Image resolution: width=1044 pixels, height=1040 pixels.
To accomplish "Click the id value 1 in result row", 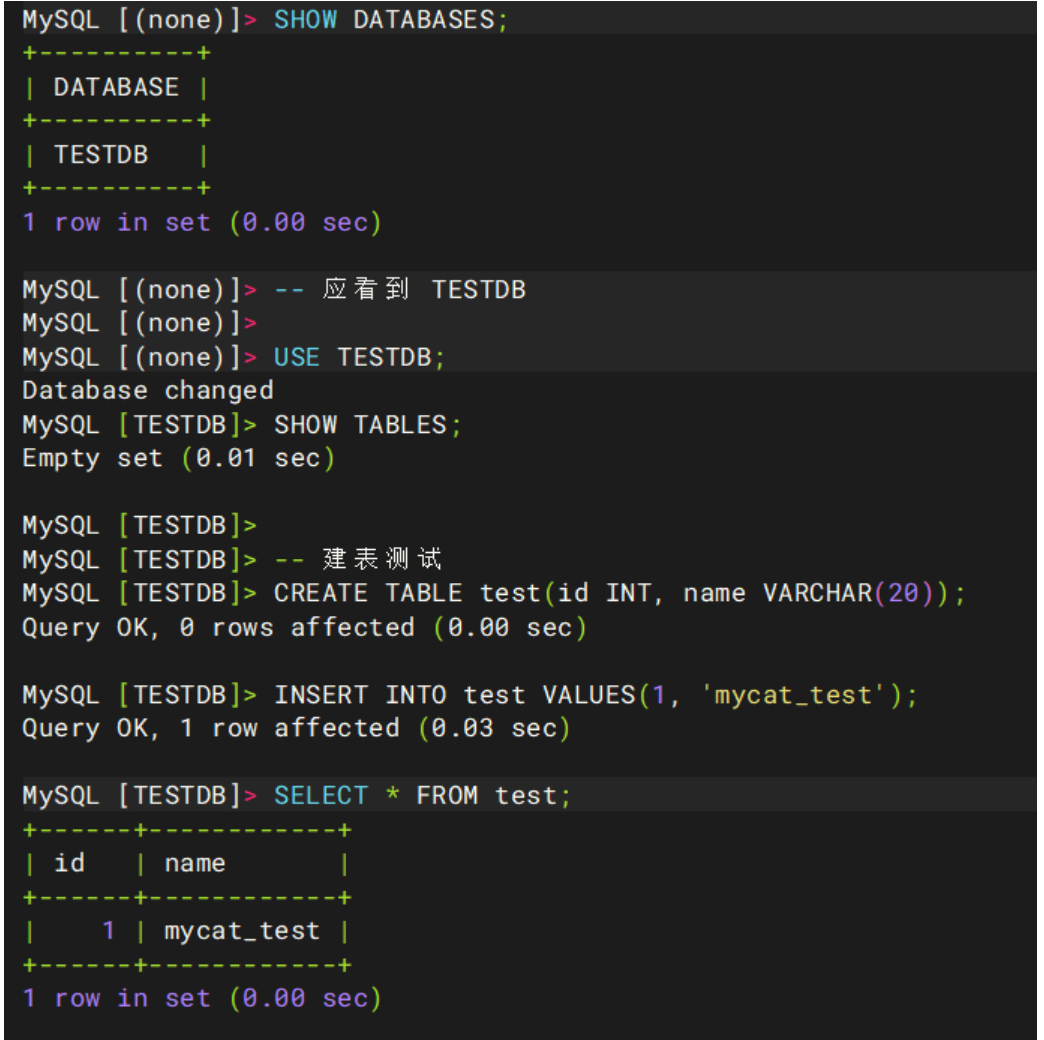I will [x=108, y=931].
